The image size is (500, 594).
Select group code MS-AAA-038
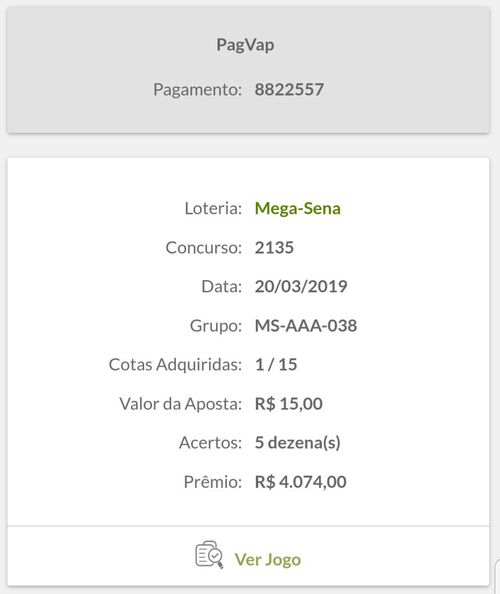click(306, 326)
